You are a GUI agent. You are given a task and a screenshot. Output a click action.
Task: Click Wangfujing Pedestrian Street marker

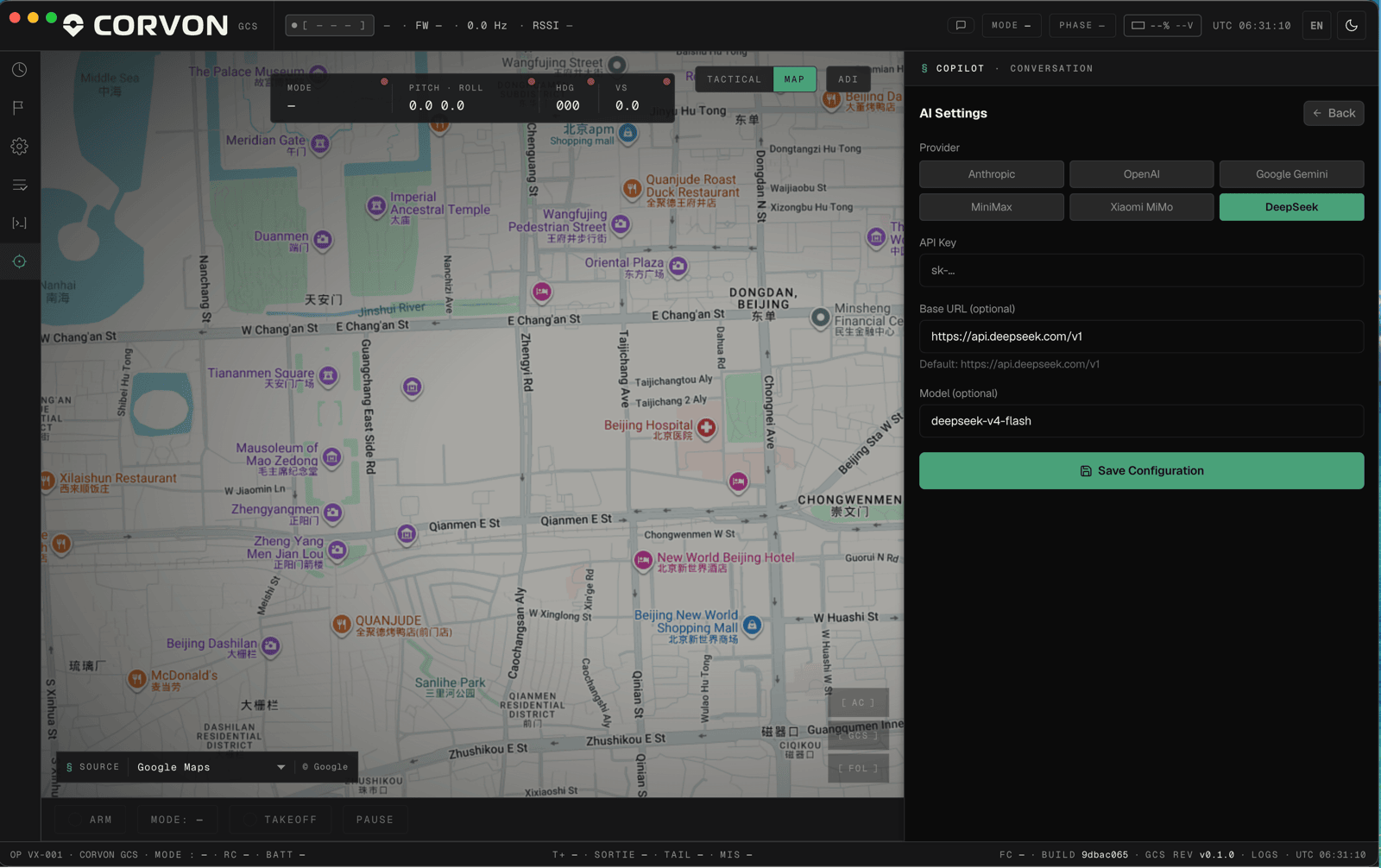pyautogui.click(x=621, y=224)
